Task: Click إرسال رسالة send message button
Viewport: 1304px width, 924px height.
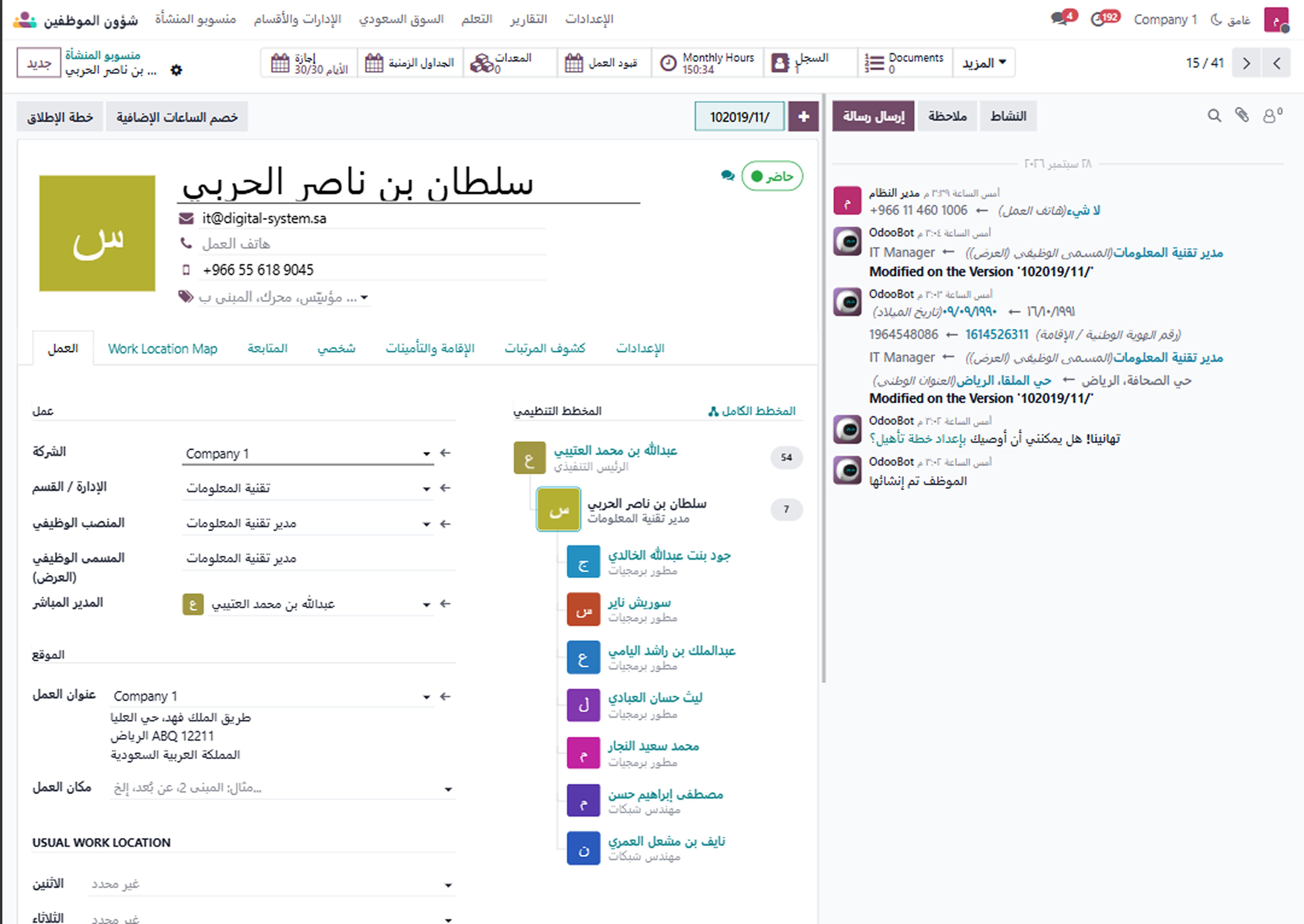Action: click(873, 116)
